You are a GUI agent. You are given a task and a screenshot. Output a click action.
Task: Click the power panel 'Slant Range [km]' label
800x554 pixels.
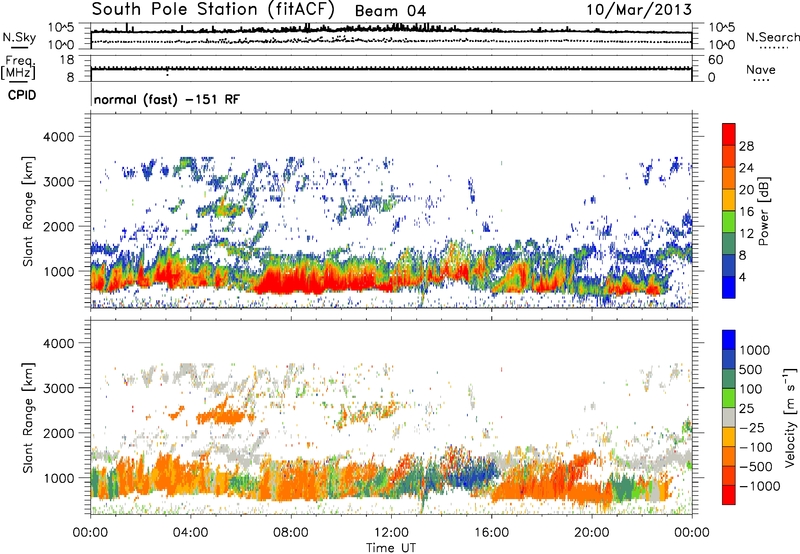pos(28,211)
